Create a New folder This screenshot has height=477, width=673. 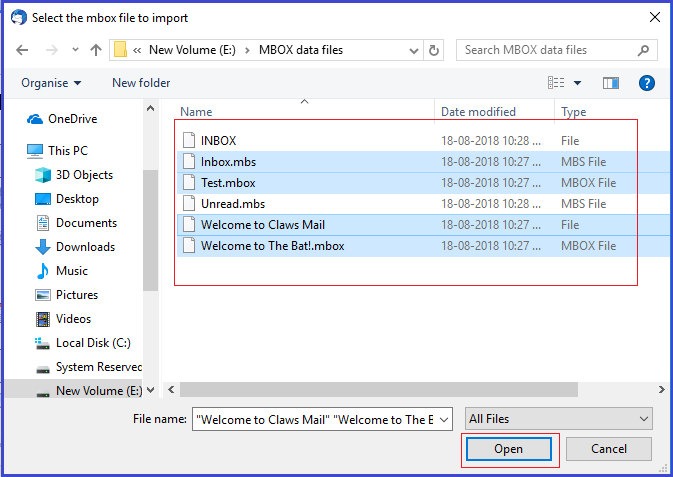[141, 82]
